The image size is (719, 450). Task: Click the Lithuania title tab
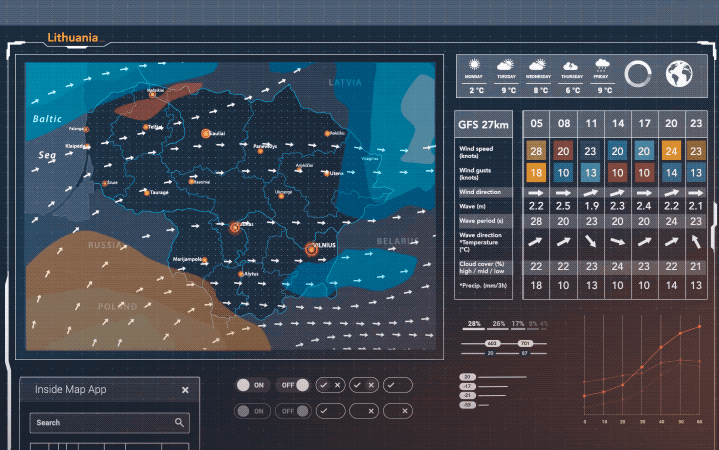[x=73, y=38]
